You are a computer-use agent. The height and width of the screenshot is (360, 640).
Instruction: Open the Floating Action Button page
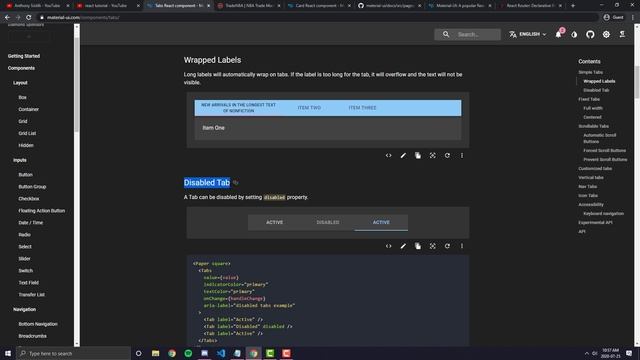[42, 211]
